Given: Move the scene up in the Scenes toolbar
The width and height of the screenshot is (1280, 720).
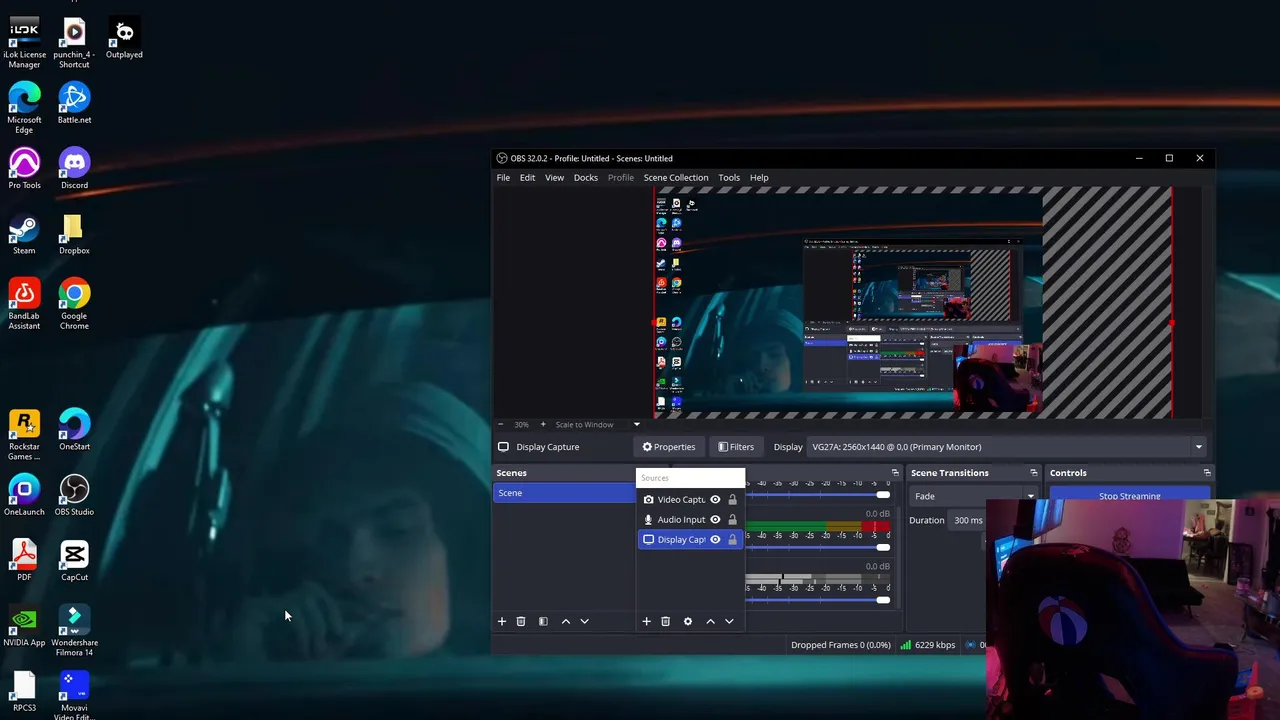Looking at the screenshot, I should [x=566, y=621].
